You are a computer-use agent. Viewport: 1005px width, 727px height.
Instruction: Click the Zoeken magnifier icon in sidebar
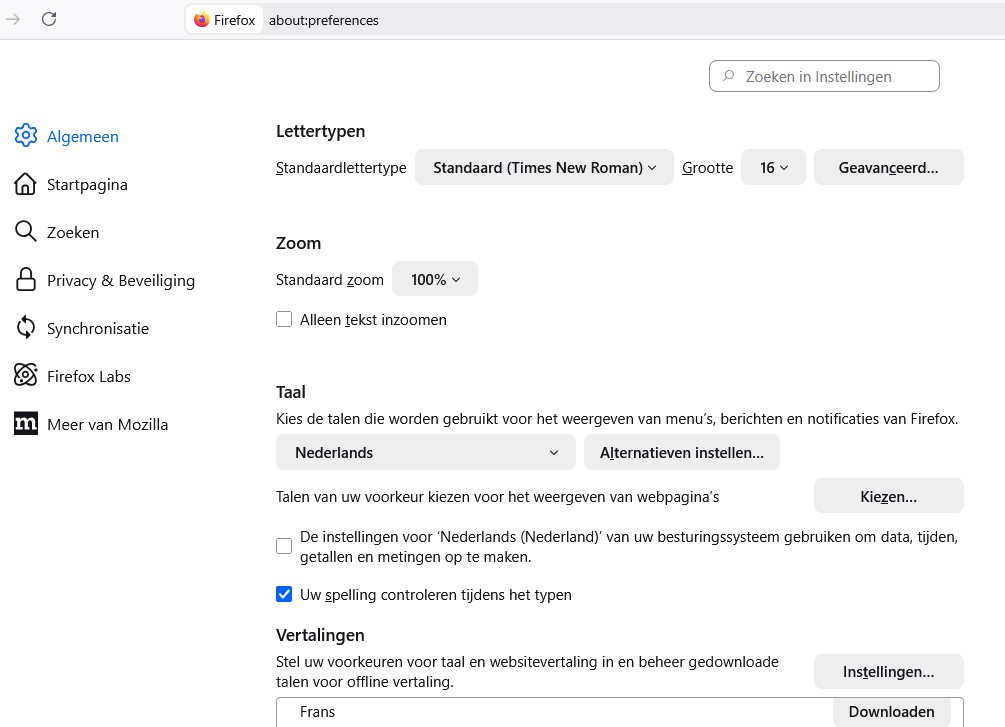pyautogui.click(x=26, y=232)
